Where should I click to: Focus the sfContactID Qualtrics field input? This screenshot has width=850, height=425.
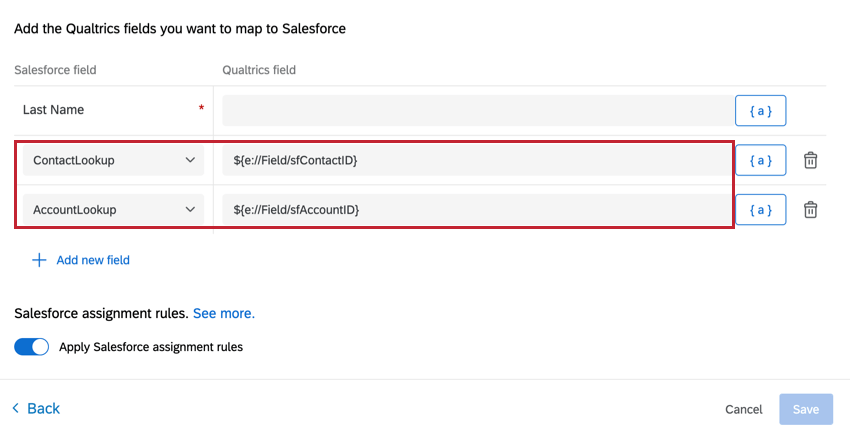(476, 160)
